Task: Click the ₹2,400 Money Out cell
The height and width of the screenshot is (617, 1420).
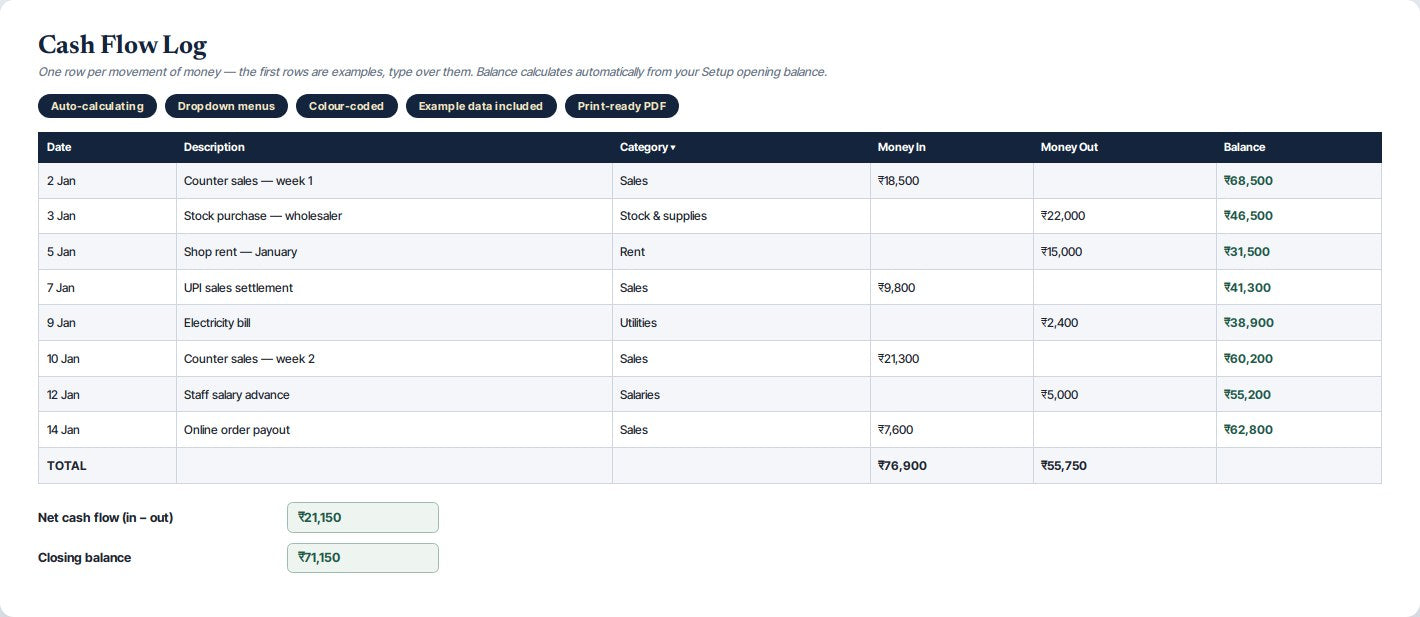Action: [x=1124, y=323]
